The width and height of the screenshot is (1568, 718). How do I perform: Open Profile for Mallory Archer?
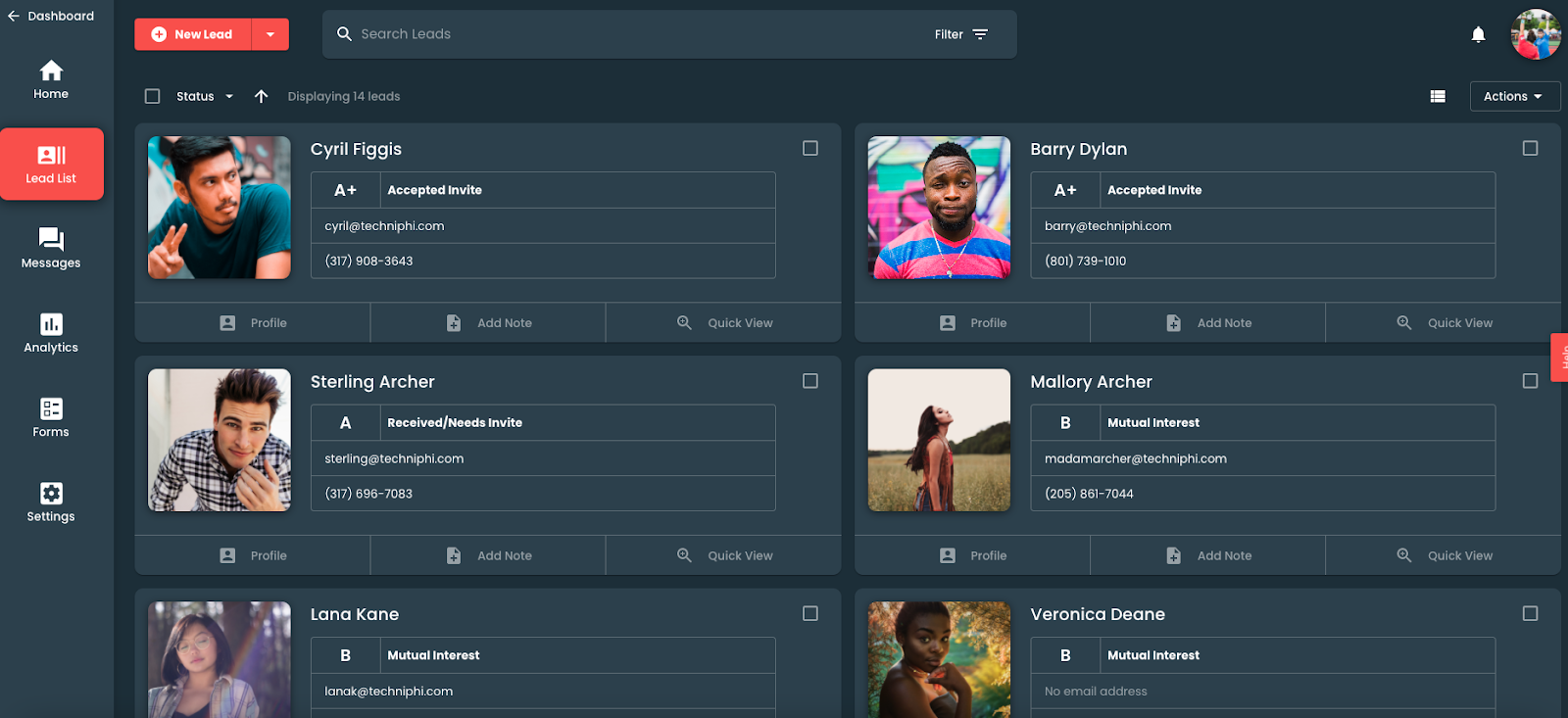pyautogui.click(x=973, y=555)
